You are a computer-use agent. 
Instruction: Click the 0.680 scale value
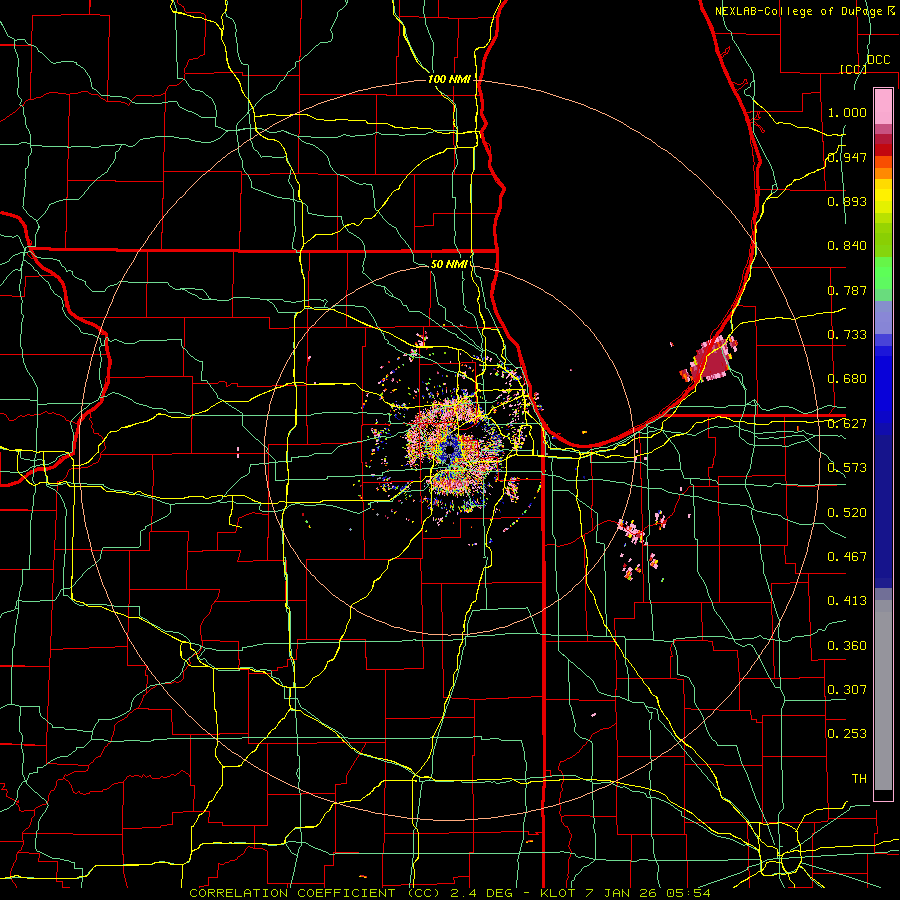(x=847, y=379)
